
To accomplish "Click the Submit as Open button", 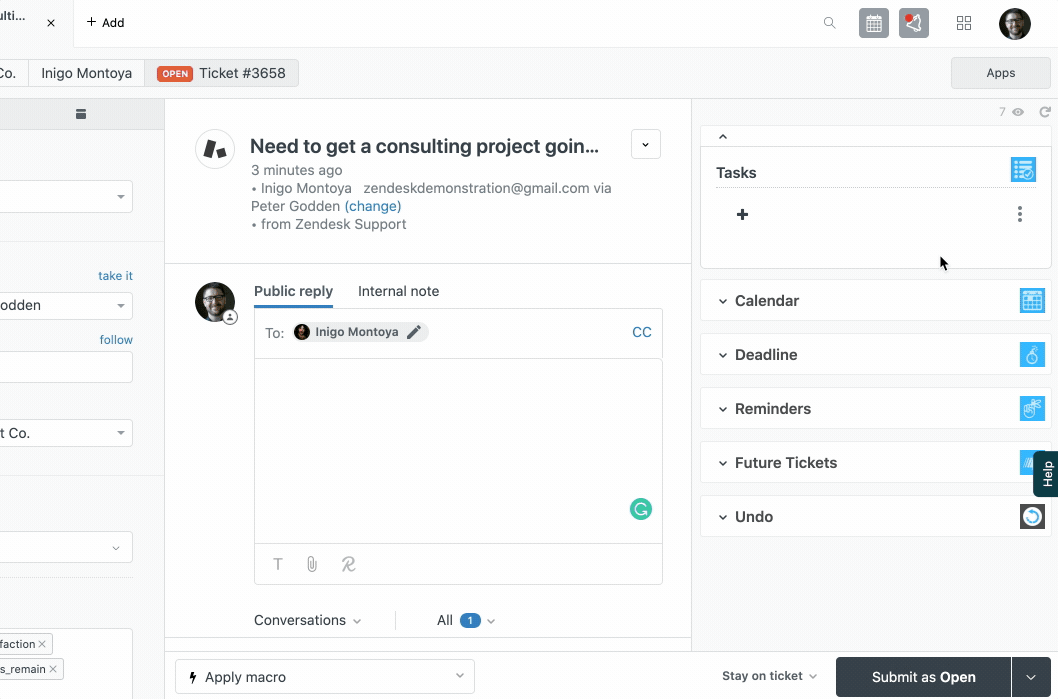I will 922,676.
